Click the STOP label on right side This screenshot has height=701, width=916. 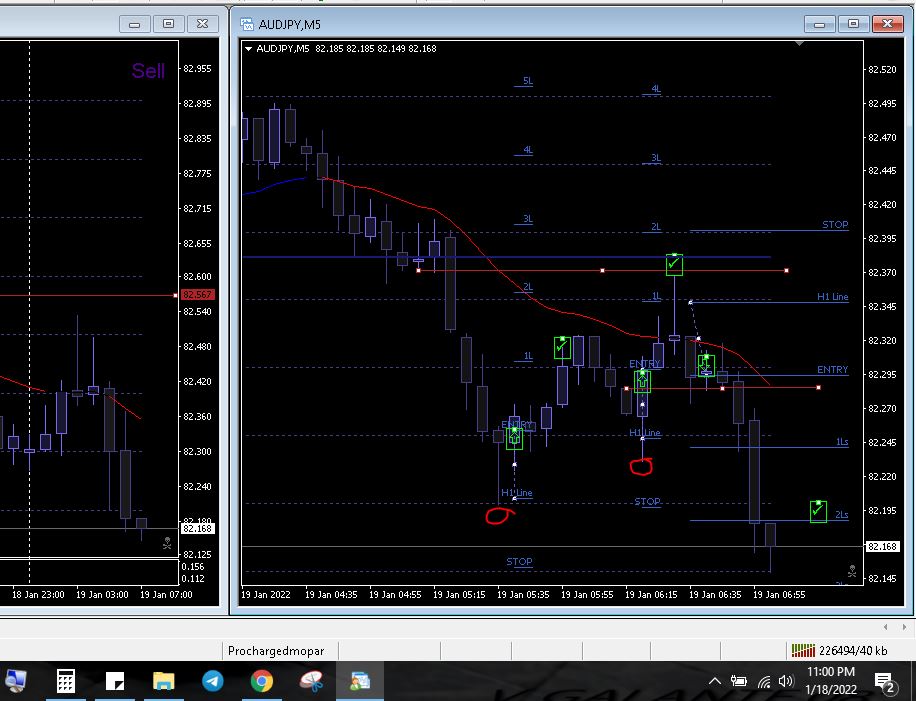(x=834, y=225)
